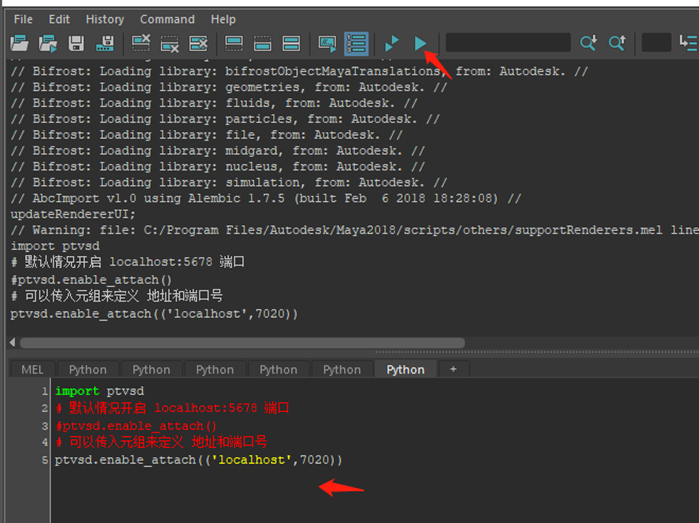
Task: Open the Help menu
Action: pos(223,19)
